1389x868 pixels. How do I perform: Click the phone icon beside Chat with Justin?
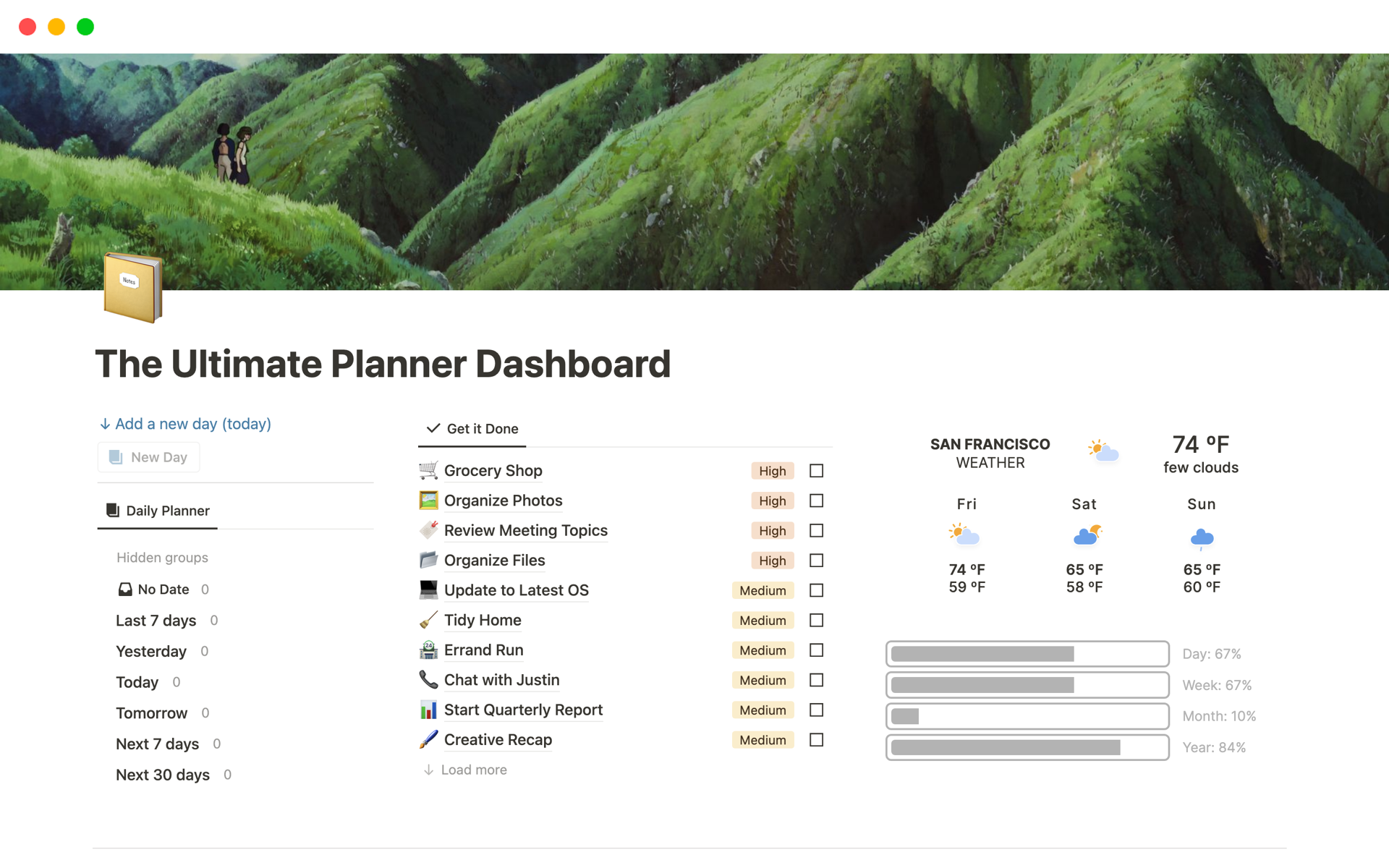click(x=428, y=680)
